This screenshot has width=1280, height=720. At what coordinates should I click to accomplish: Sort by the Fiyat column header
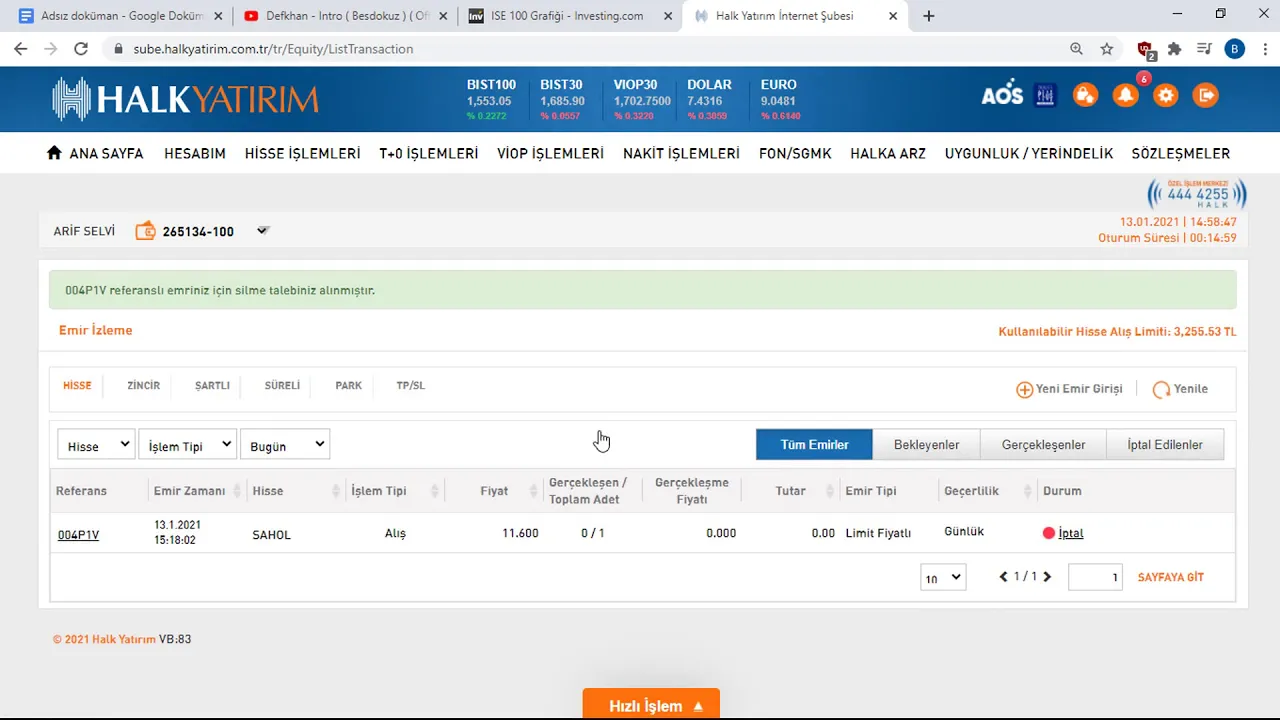click(494, 491)
